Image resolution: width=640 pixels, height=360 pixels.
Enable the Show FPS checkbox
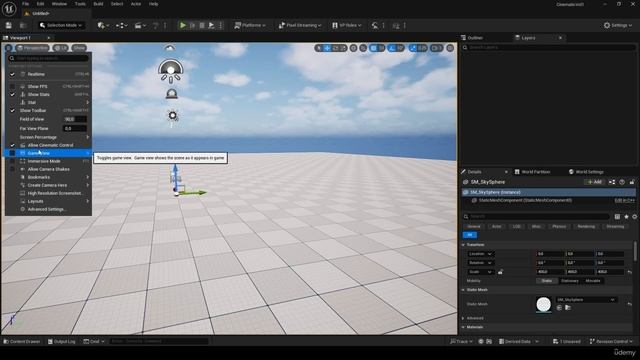pos(12,87)
